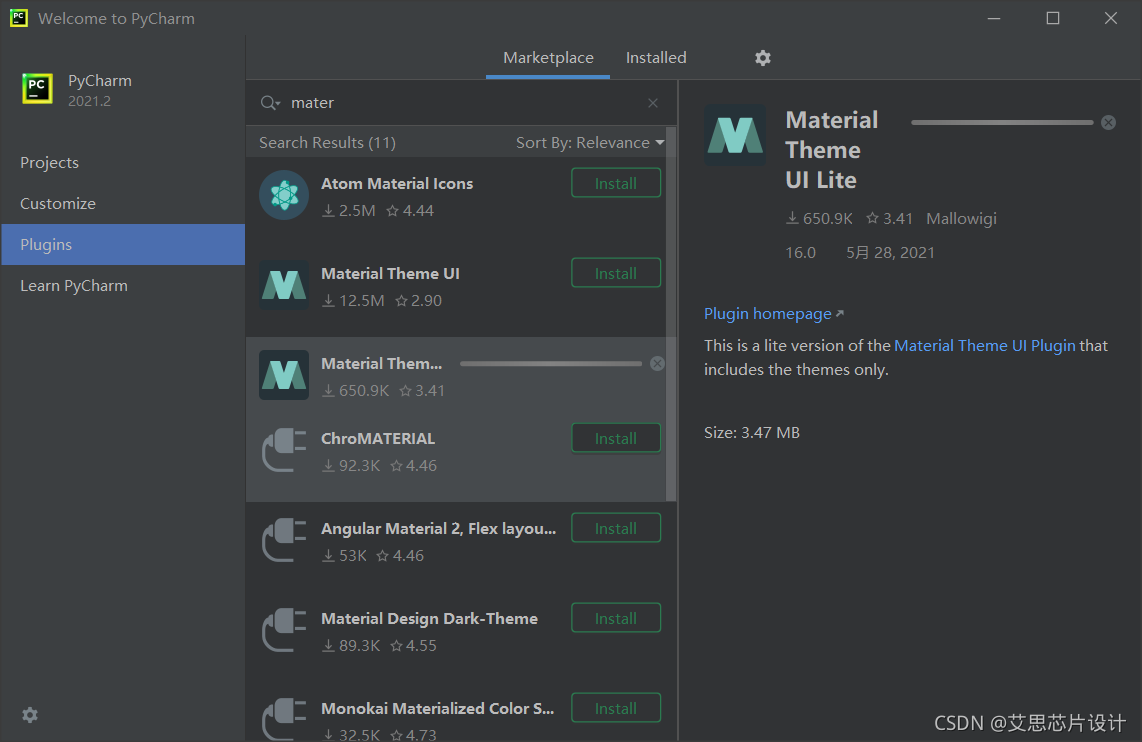Click the Monokai Materialized Color plug icon
This screenshot has width=1142, height=742.
[284, 719]
